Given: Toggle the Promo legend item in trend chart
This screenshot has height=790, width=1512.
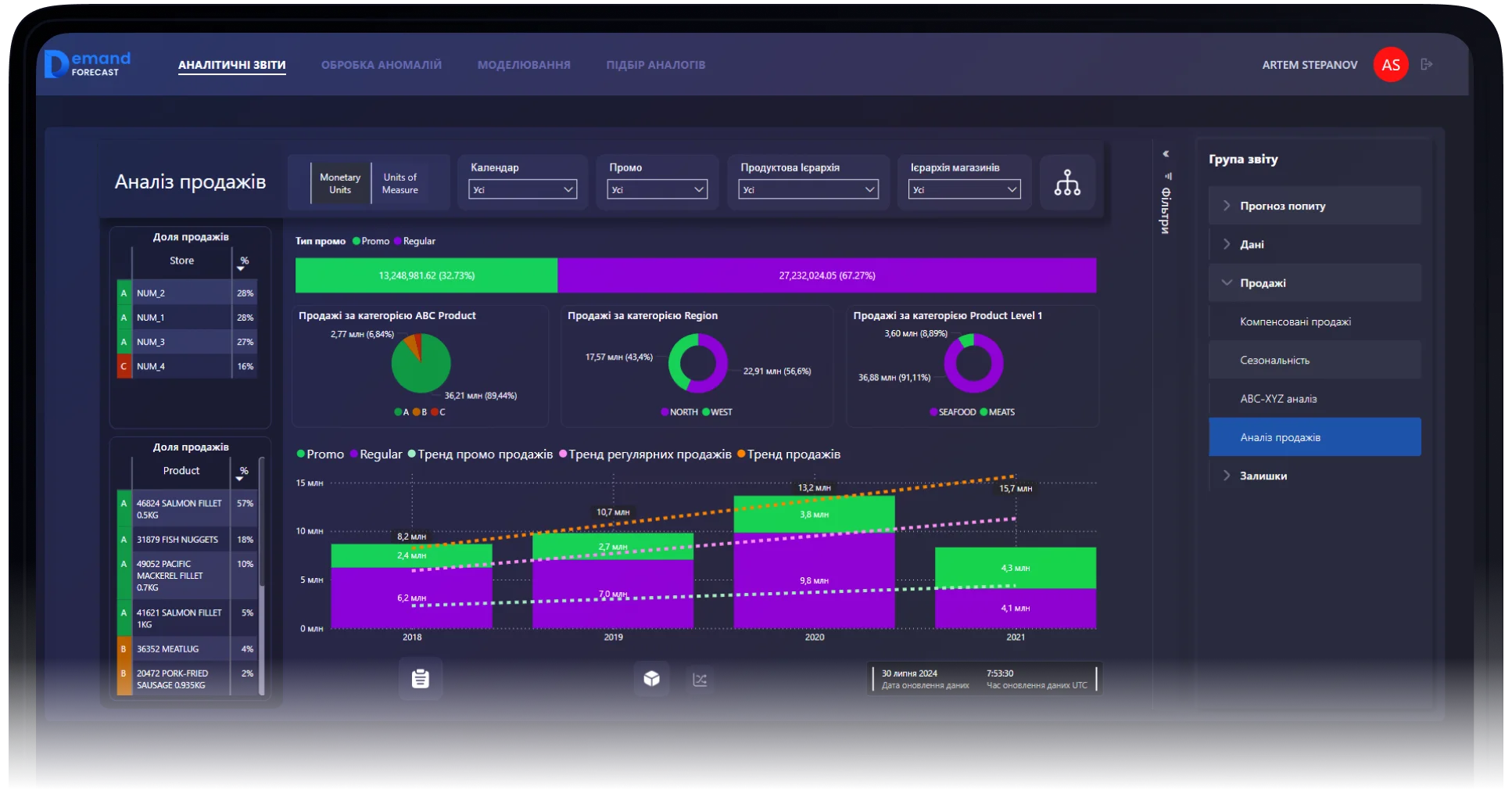Looking at the screenshot, I should tap(321, 454).
